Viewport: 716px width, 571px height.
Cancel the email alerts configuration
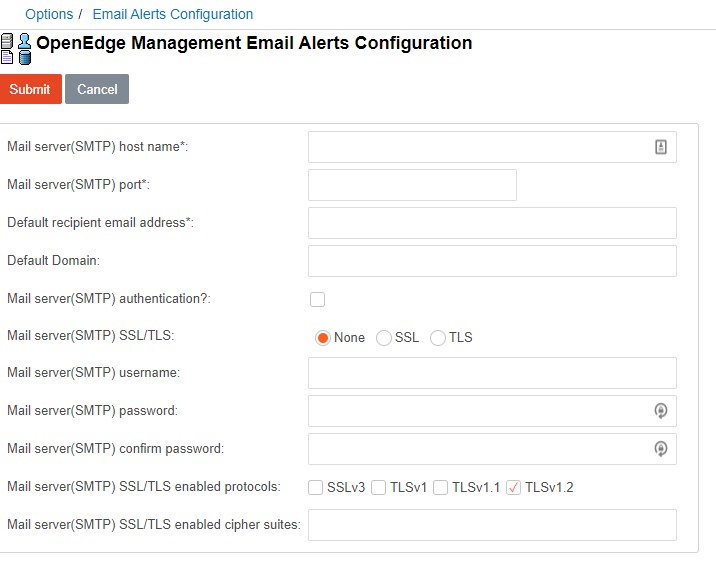click(x=97, y=89)
